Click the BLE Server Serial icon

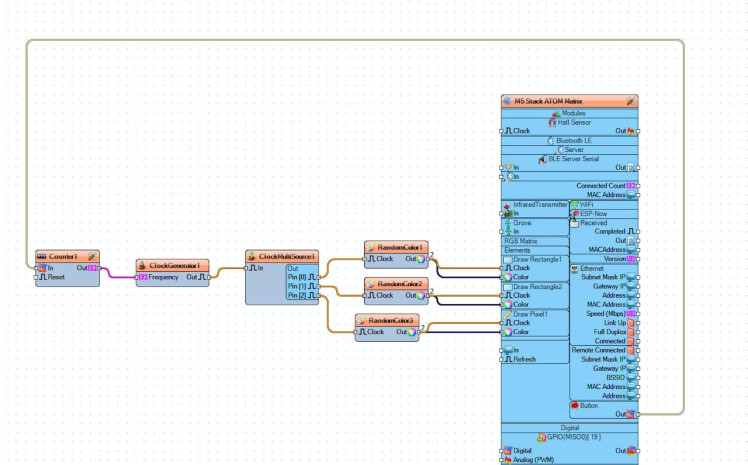tap(543, 159)
